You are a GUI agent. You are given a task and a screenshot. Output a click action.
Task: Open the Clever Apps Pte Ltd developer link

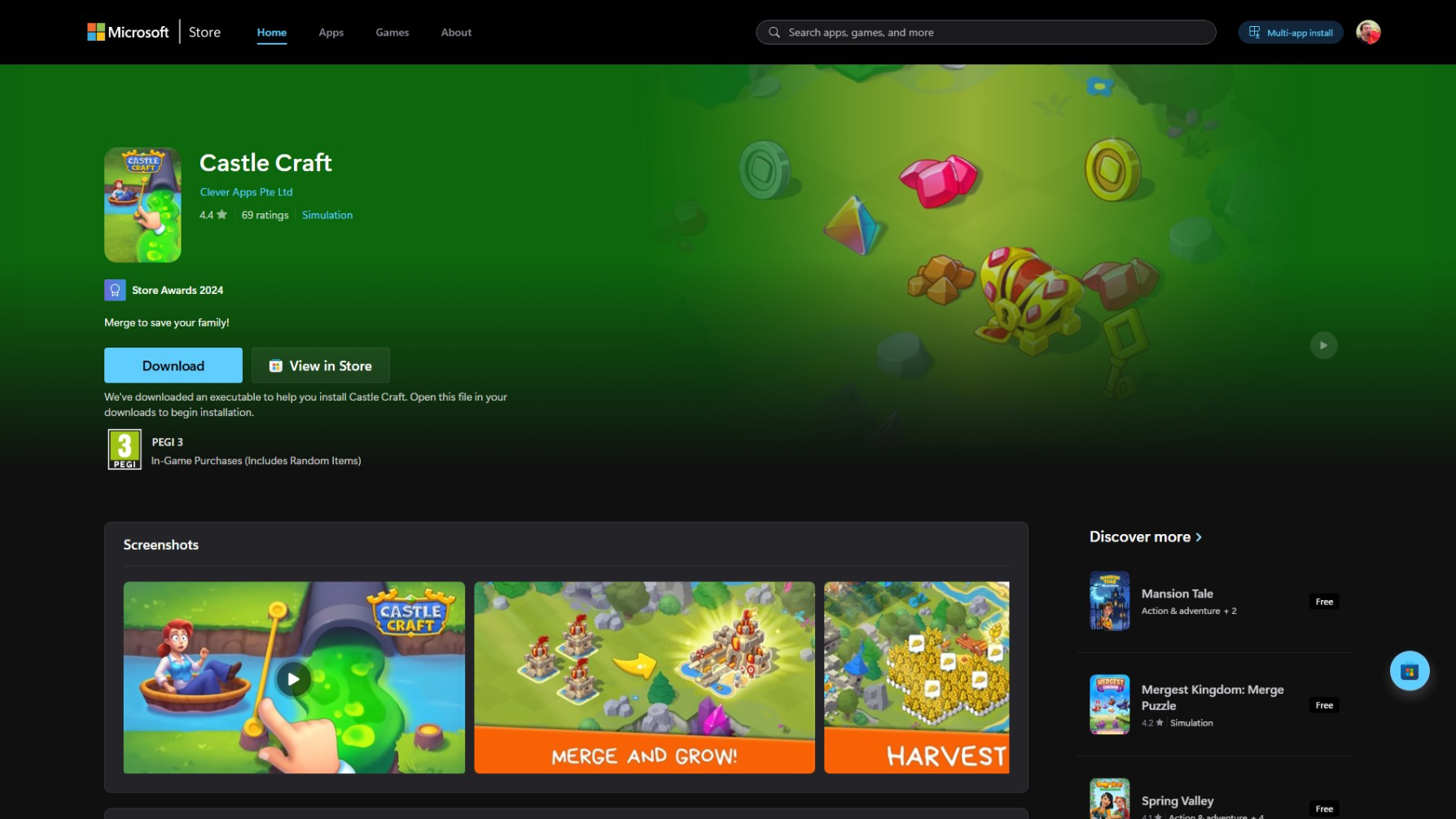(x=246, y=191)
